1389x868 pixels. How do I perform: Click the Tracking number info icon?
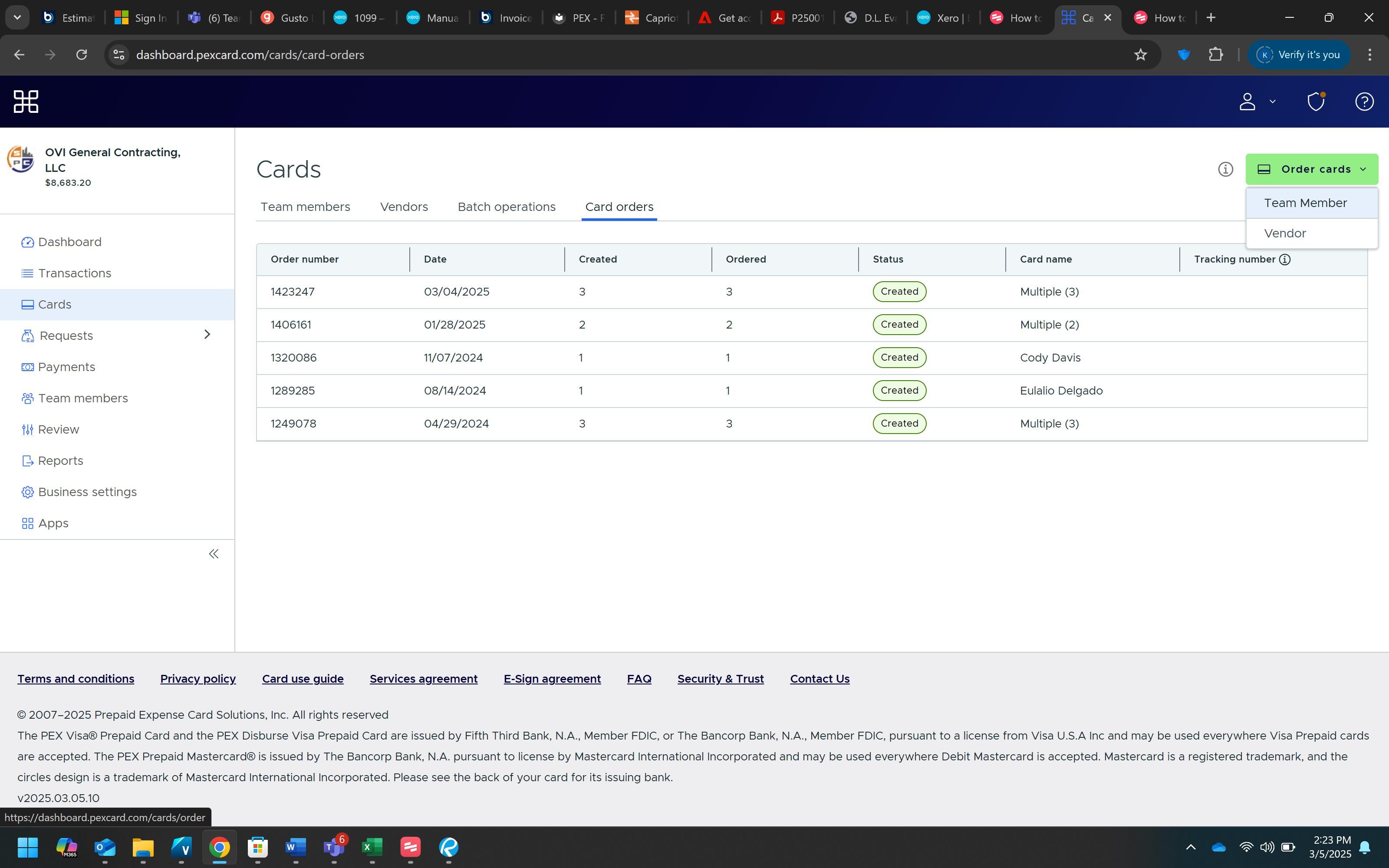click(x=1285, y=260)
